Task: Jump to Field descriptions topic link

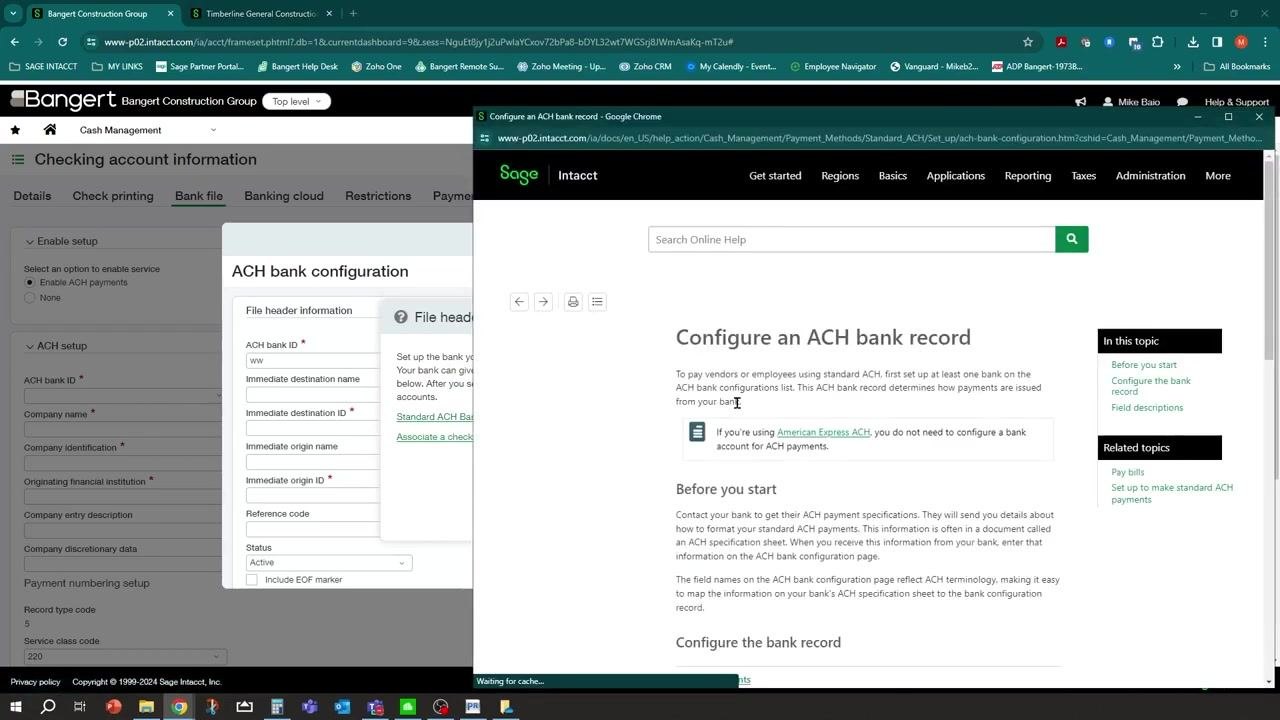Action: pos(1146,408)
